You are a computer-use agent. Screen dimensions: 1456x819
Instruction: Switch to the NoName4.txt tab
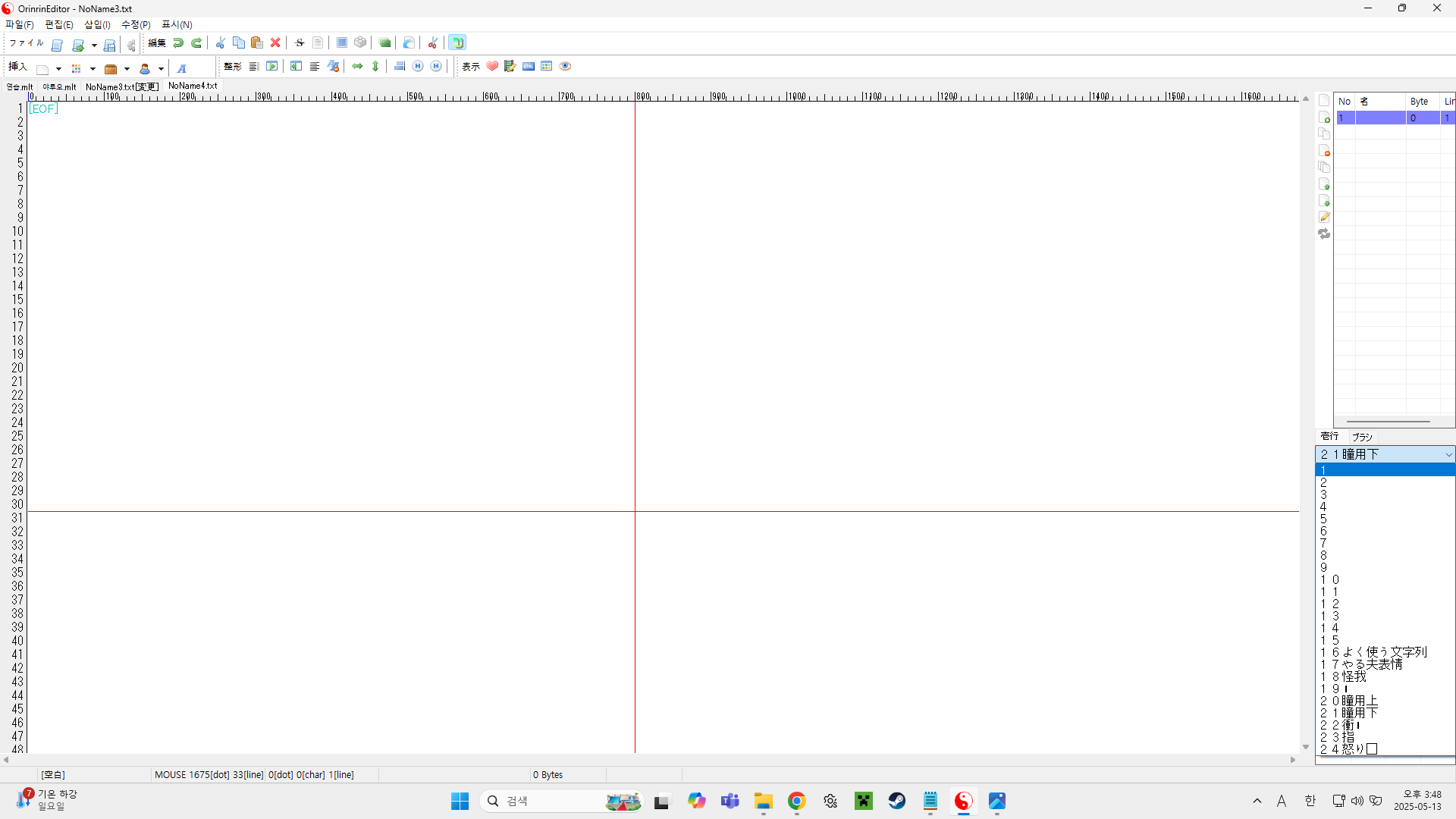click(193, 86)
